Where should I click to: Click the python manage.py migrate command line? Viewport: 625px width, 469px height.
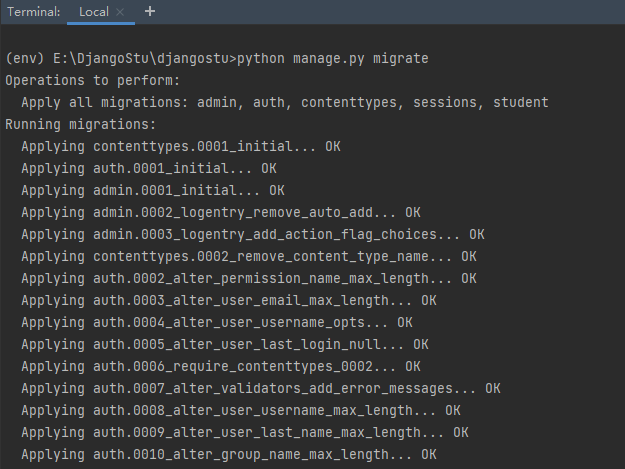tap(217, 59)
